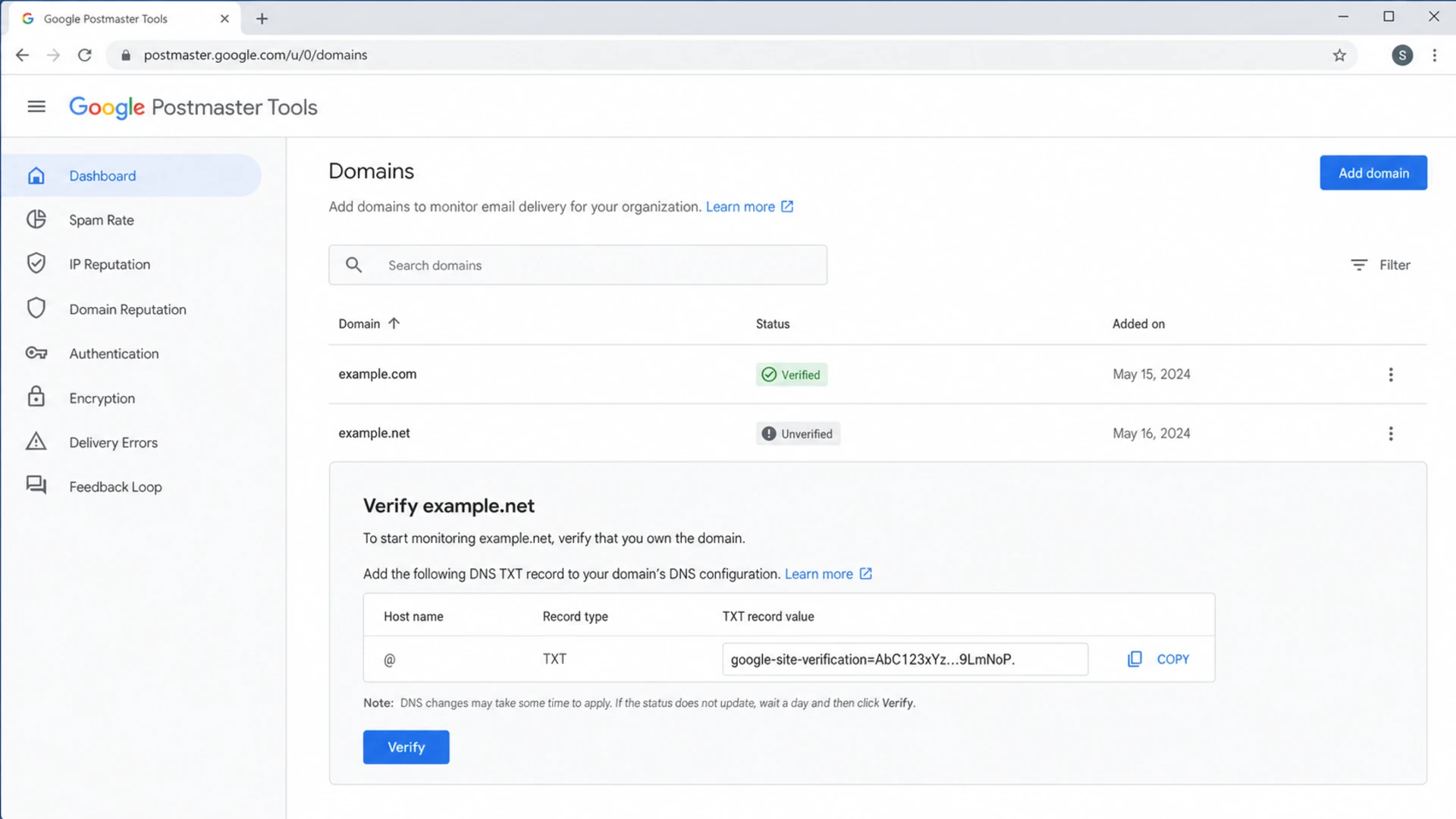Click the copy clipboard icon
Viewport: 1456px width, 819px height.
point(1135,659)
